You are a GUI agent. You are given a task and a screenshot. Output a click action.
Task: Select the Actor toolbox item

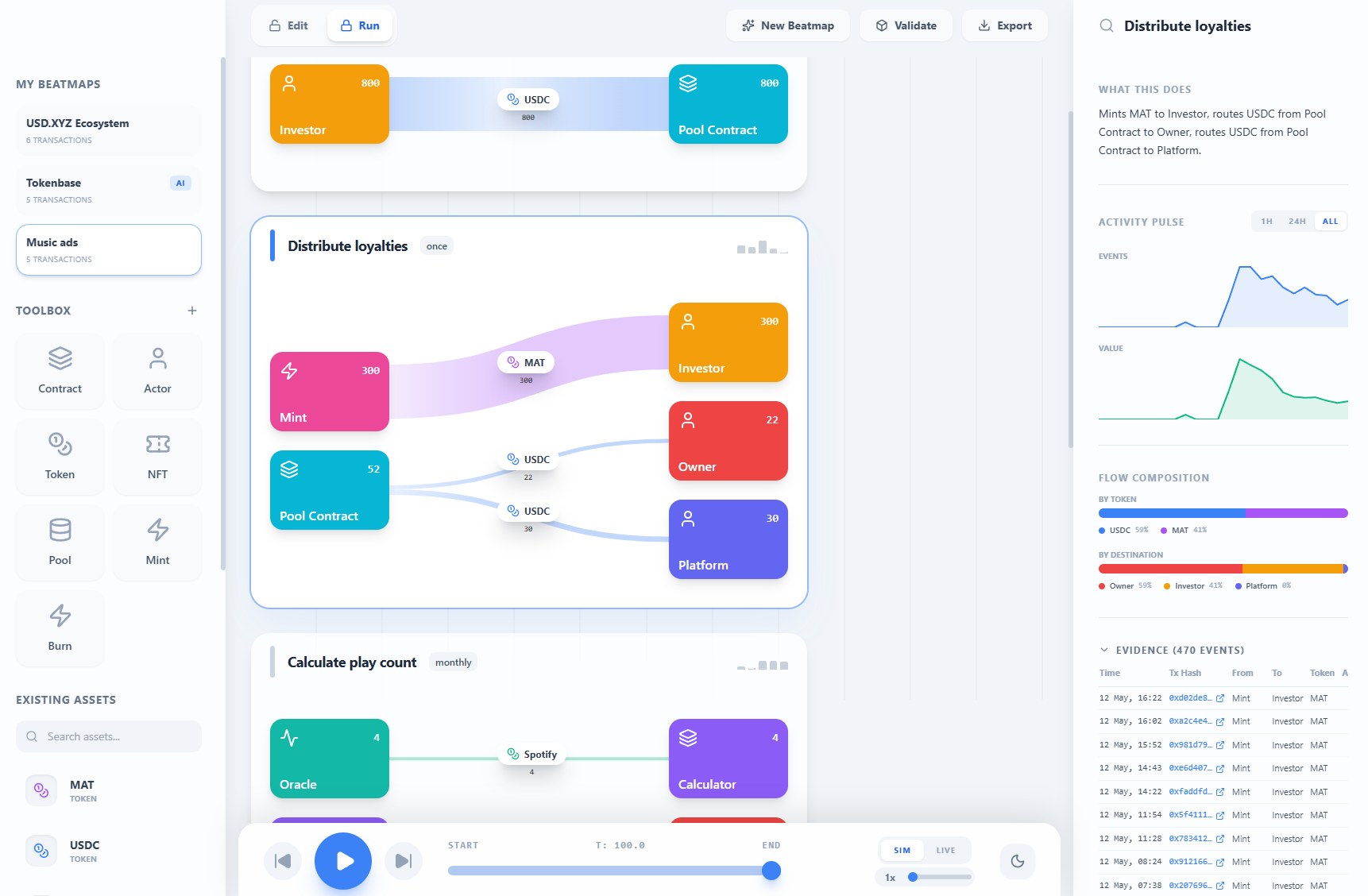[157, 371]
